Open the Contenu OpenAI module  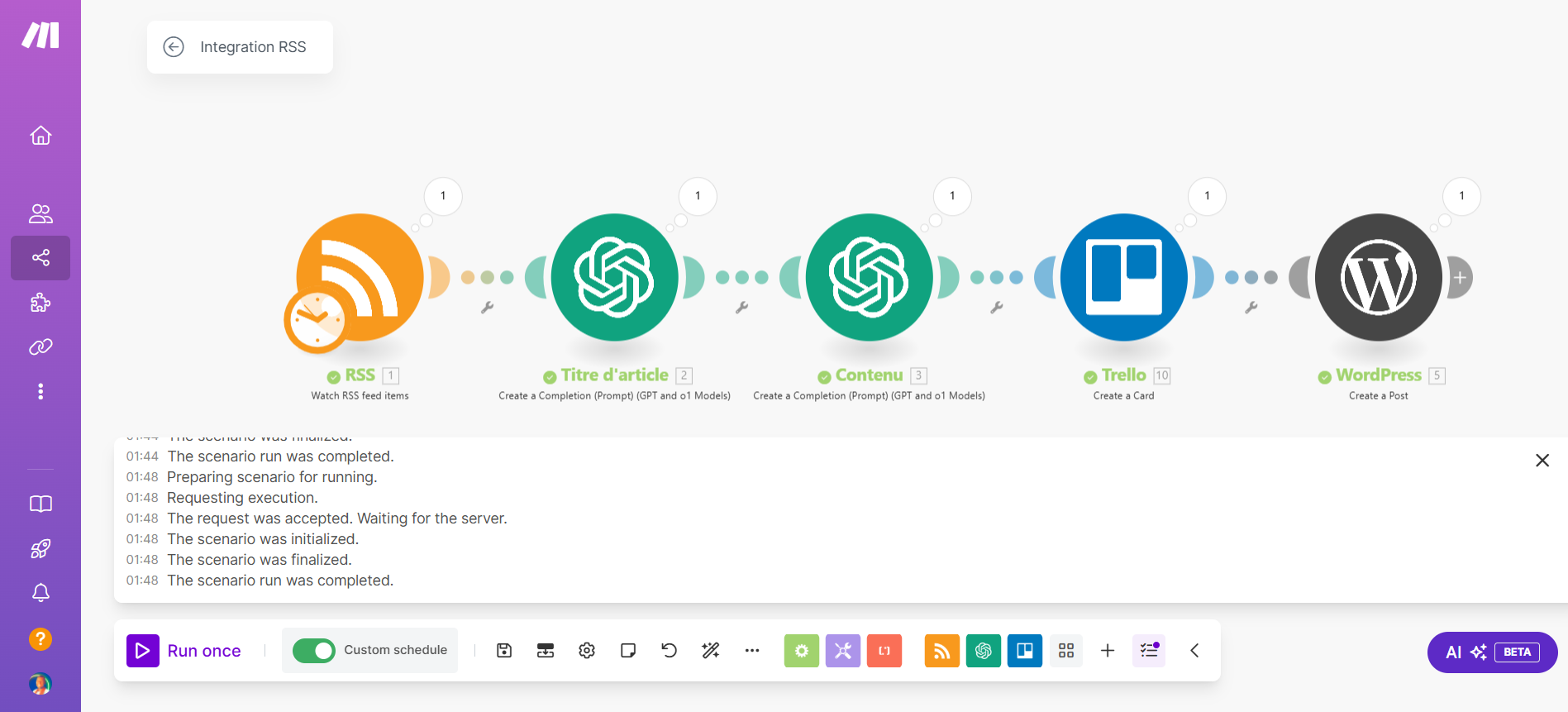(870, 277)
